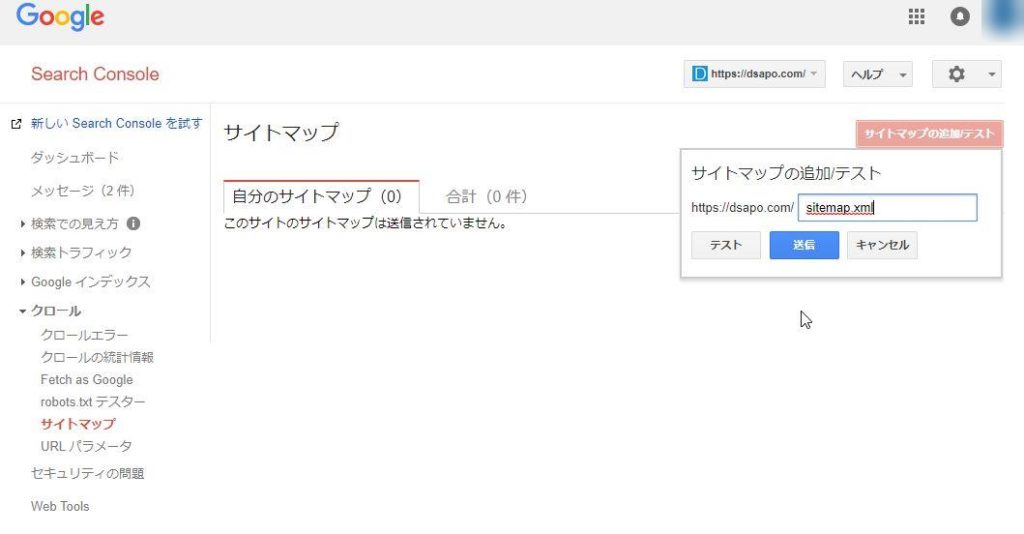Open the Search Console title link
1024x534 pixels.
coord(95,74)
